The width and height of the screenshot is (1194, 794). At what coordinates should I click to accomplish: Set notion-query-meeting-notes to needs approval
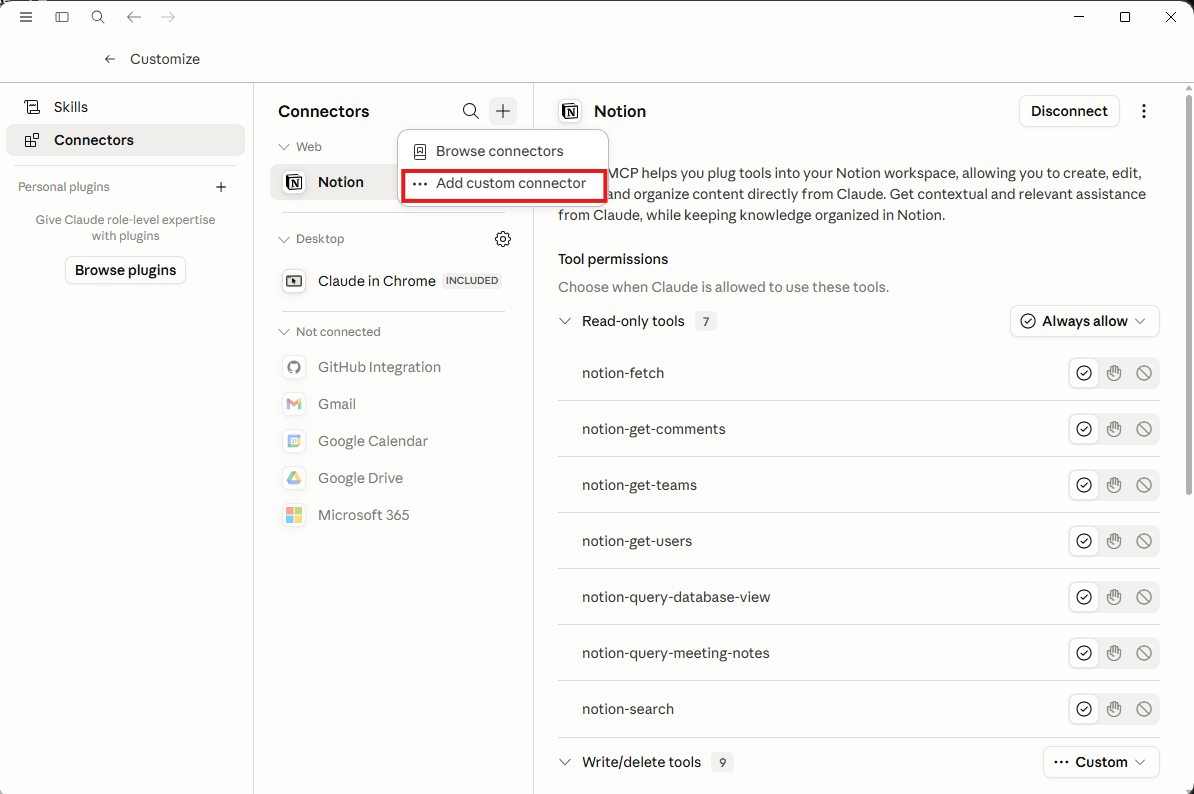click(x=1114, y=653)
